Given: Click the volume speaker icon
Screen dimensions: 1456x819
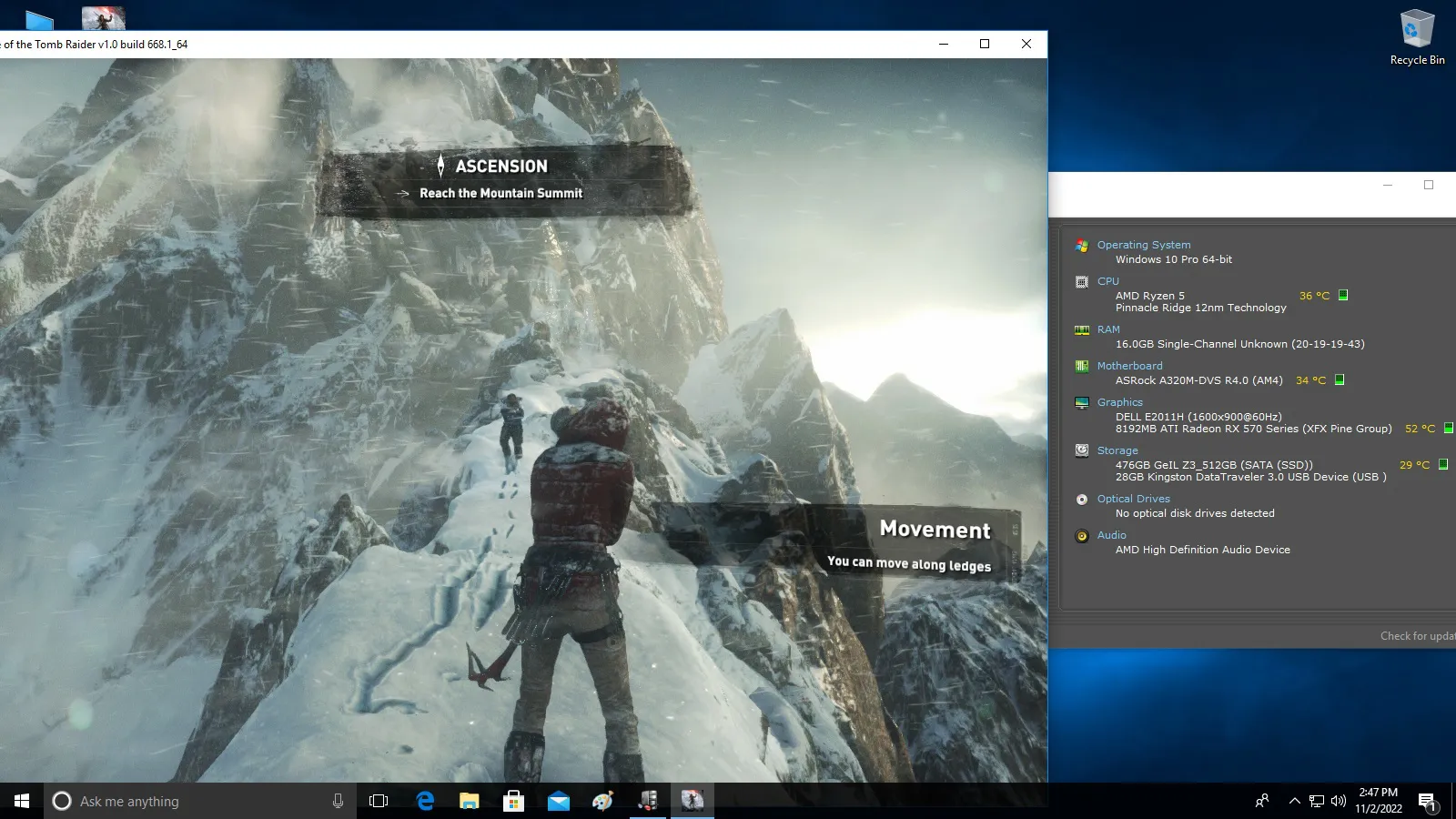Looking at the screenshot, I should (1339, 801).
